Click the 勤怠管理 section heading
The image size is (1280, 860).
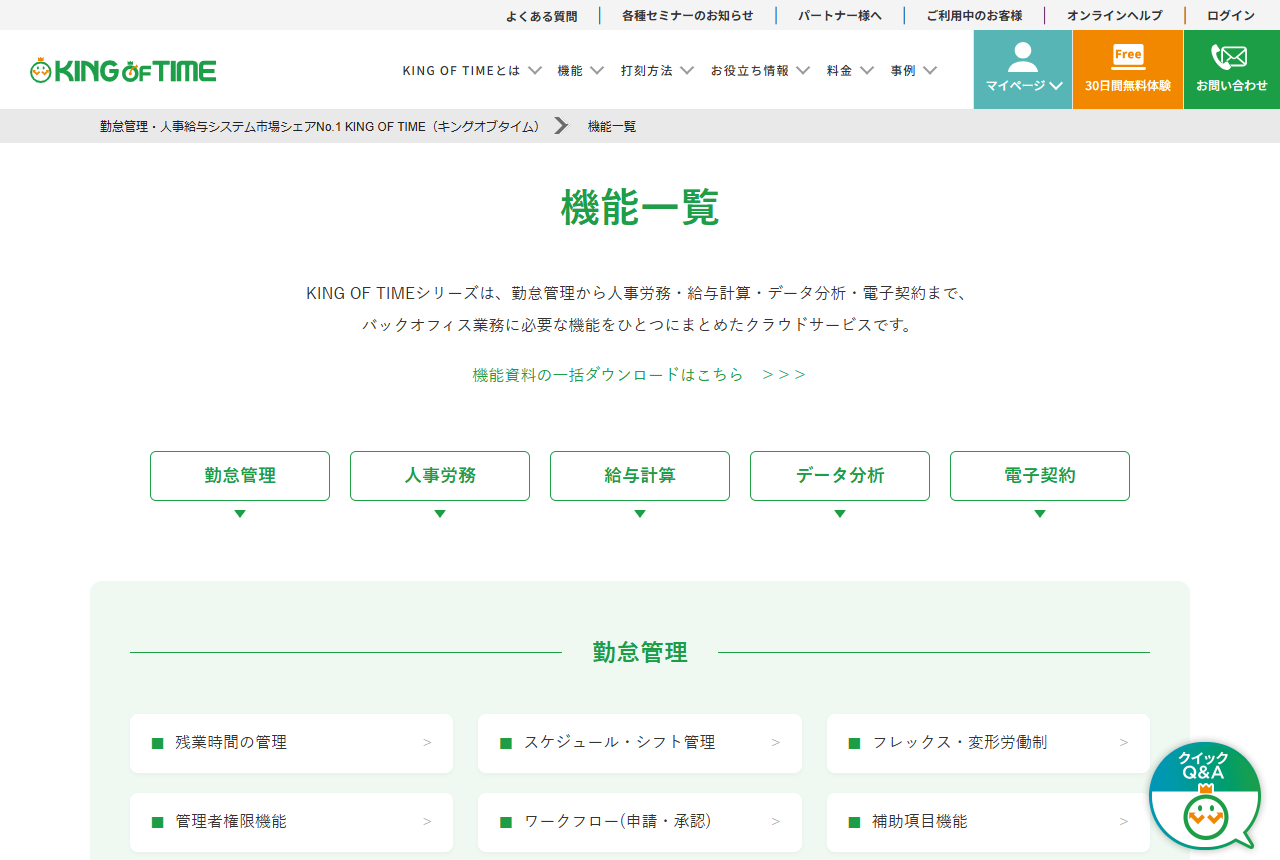[640, 653]
